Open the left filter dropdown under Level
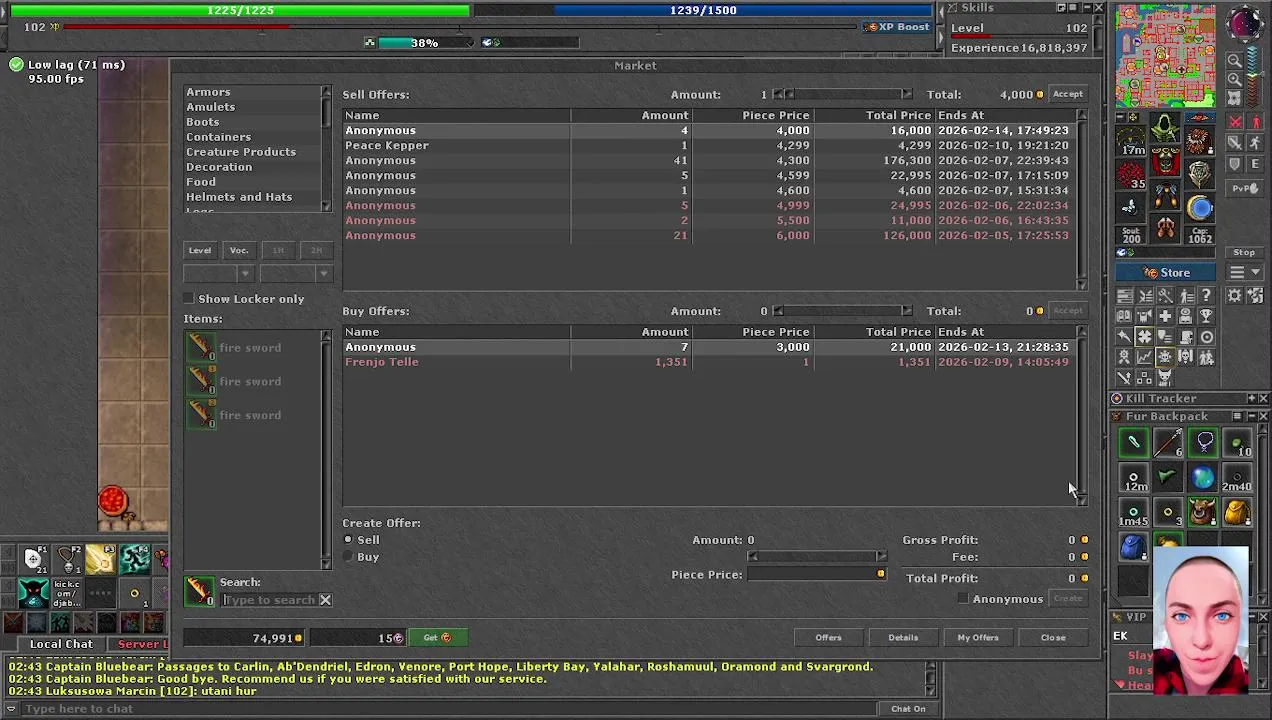Viewport: 1272px width, 720px height. (x=218, y=274)
